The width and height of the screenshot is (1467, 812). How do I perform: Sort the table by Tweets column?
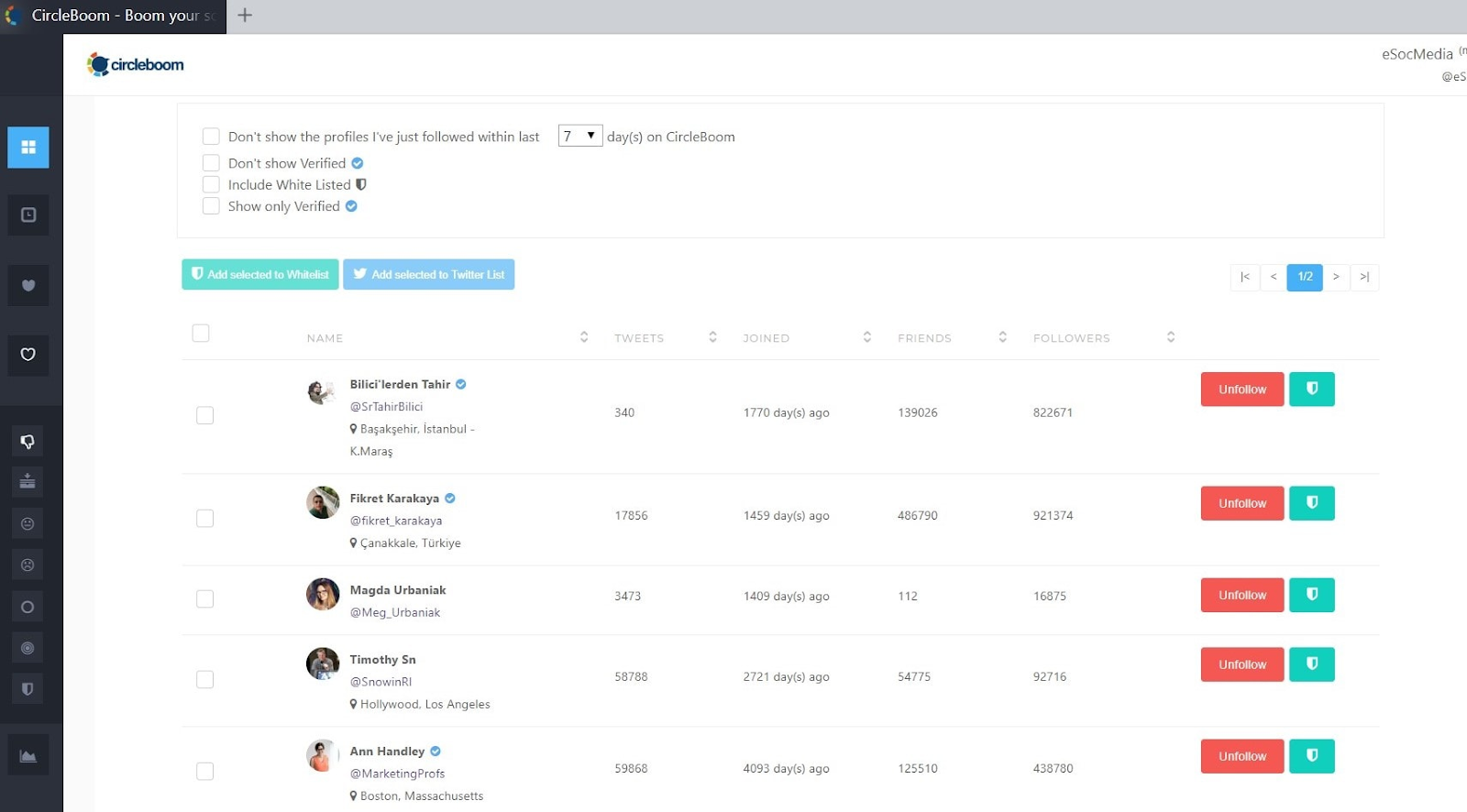[x=712, y=337]
